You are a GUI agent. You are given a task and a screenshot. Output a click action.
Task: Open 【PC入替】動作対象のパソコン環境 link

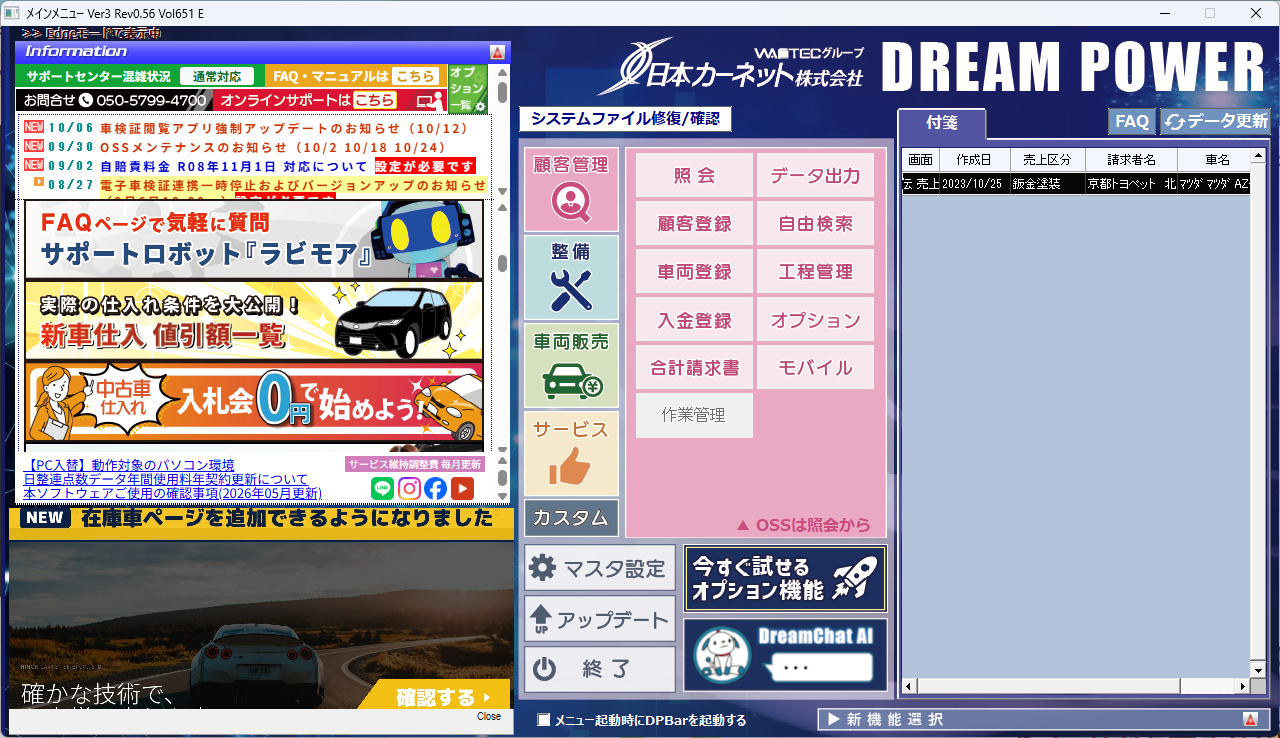pos(129,466)
